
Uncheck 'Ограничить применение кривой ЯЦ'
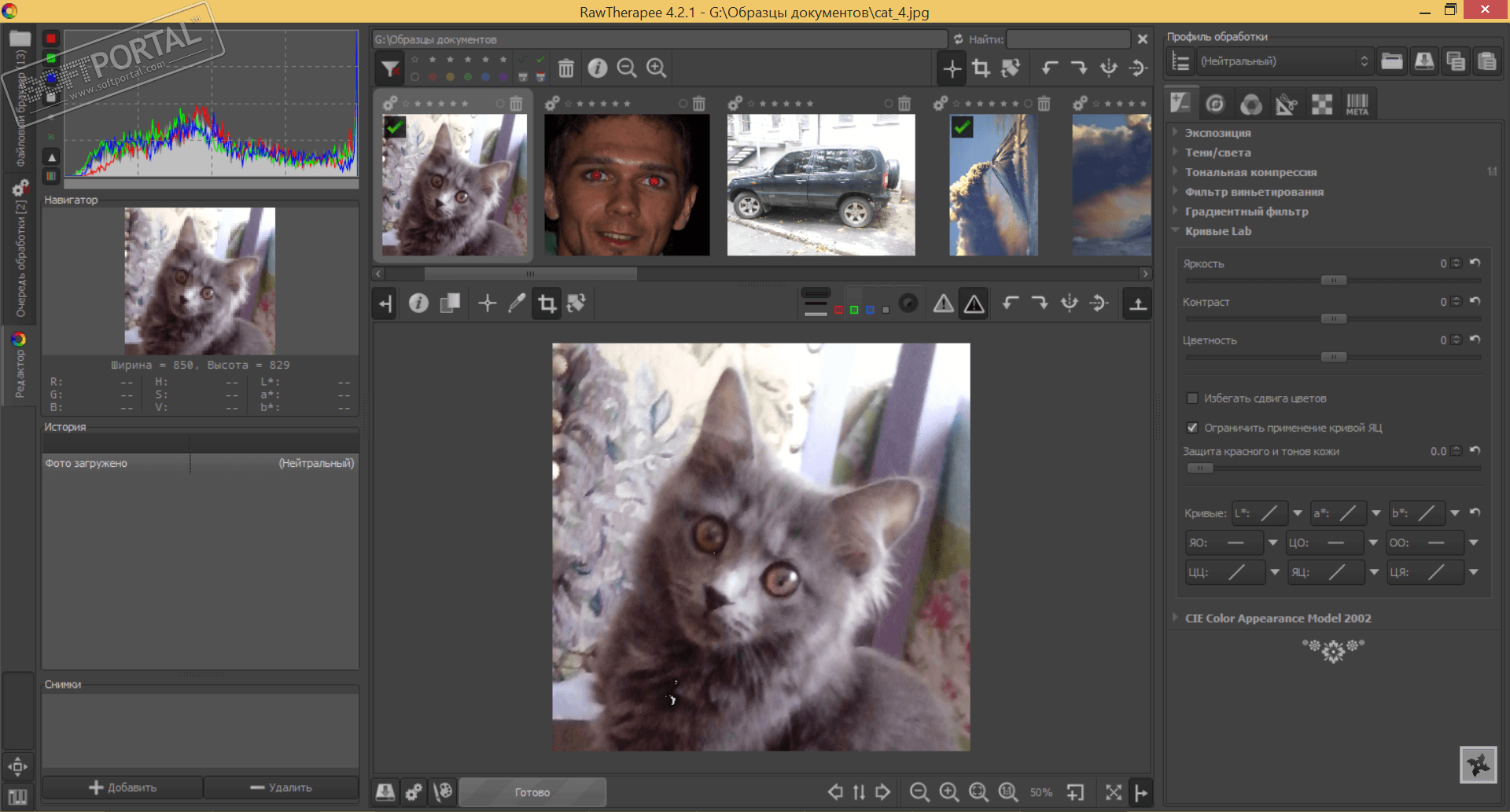click(x=1192, y=428)
